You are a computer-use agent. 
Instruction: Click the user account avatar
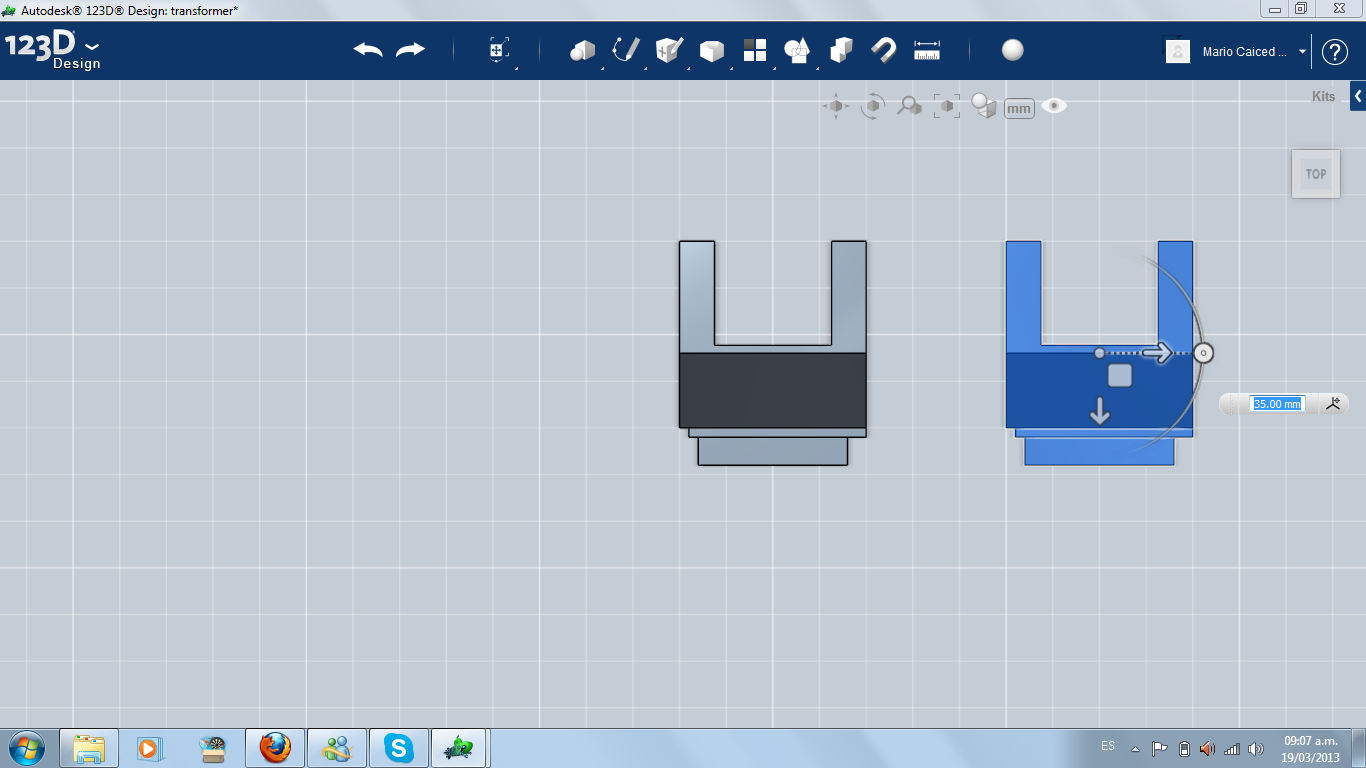tap(1178, 51)
